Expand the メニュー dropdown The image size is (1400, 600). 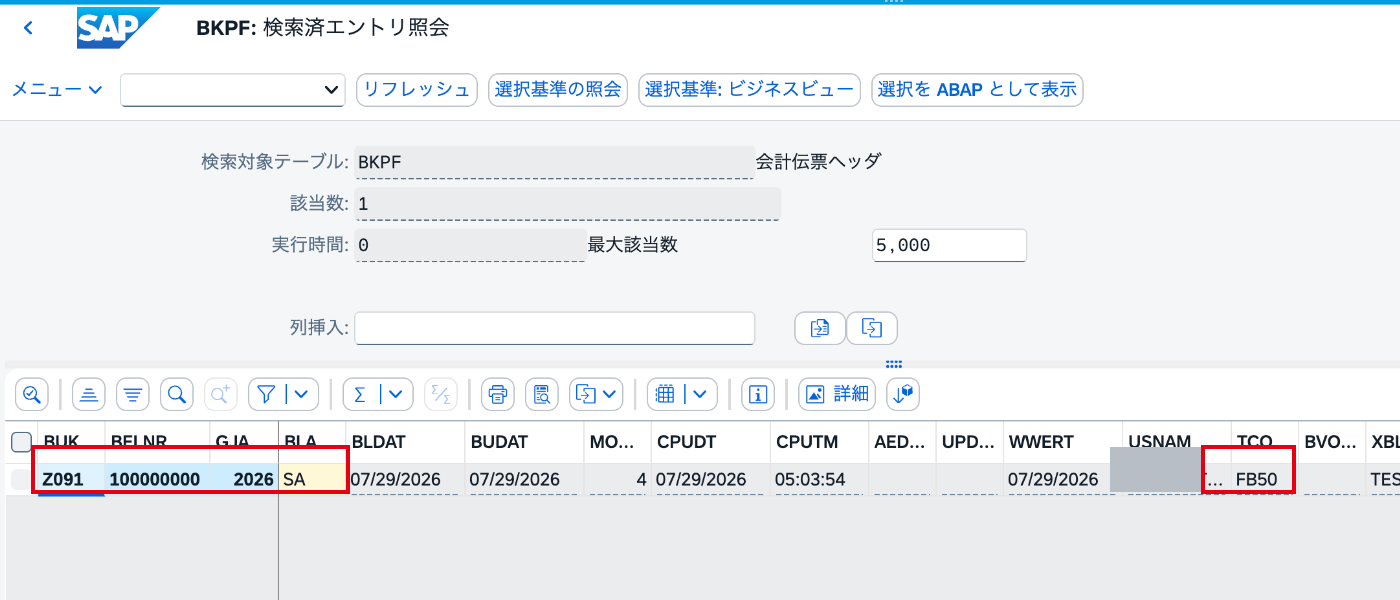[x=57, y=89]
